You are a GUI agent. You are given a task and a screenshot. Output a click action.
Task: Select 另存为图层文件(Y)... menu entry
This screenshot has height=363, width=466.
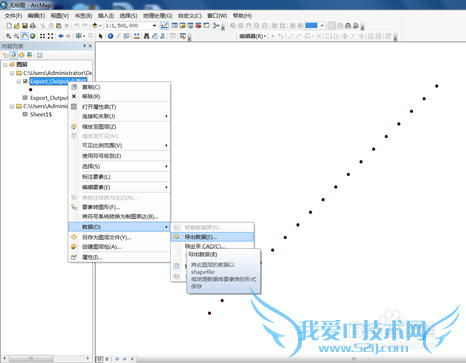[119, 237]
